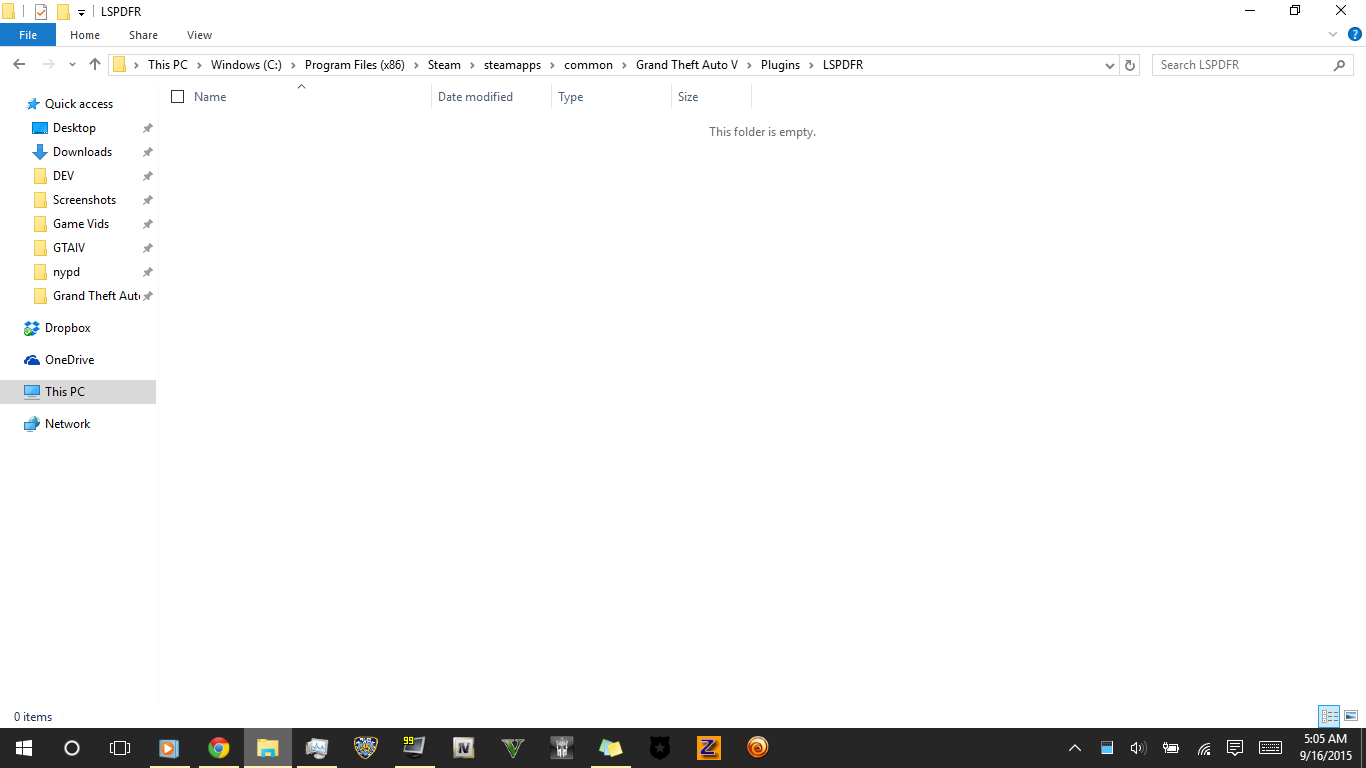
Task: Show hidden system tray icons
Action: 1075,748
